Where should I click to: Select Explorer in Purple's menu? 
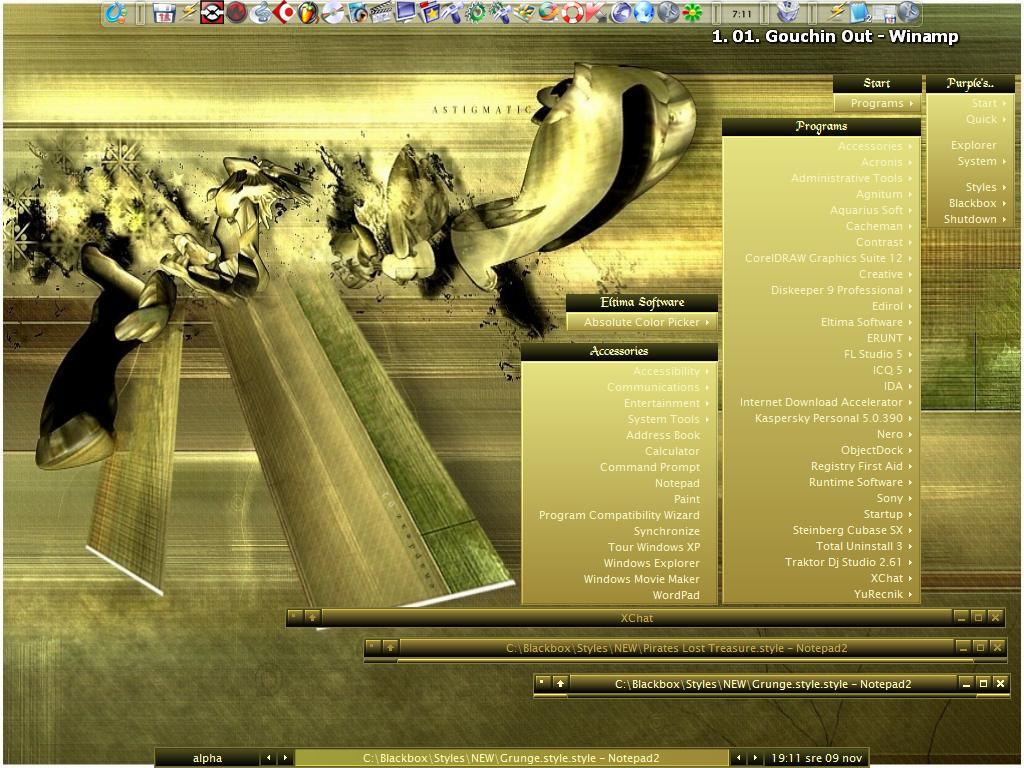[970, 145]
